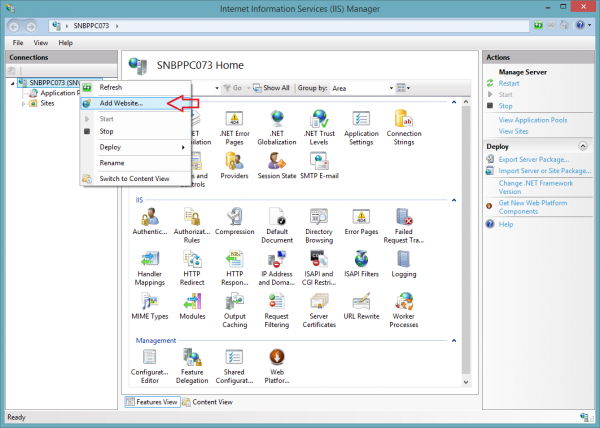Click Import Server or Site Package link
The image size is (600, 428).
[544, 171]
